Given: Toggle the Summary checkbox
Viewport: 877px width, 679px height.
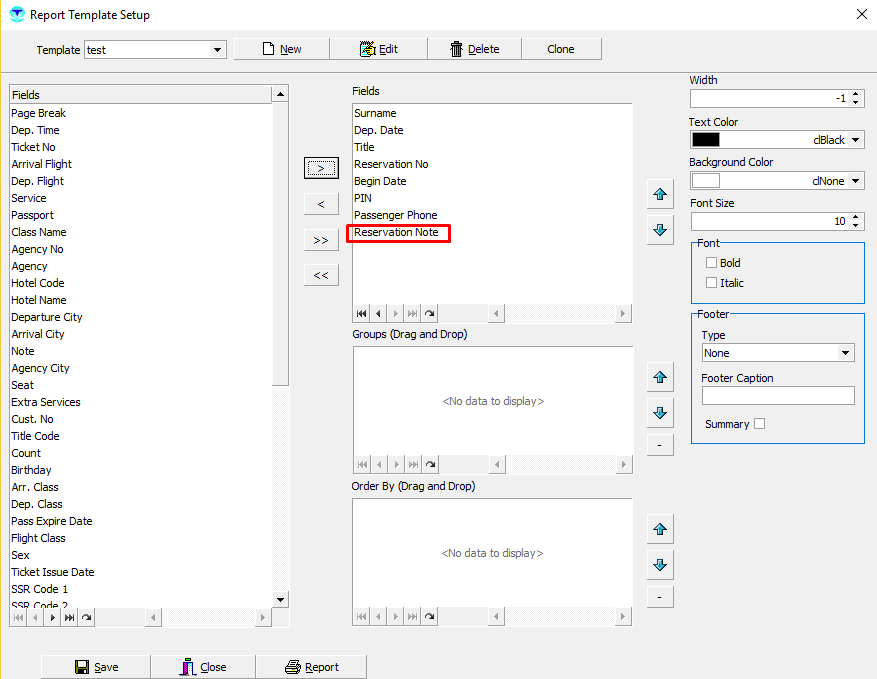Looking at the screenshot, I should pyautogui.click(x=760, y=424).
